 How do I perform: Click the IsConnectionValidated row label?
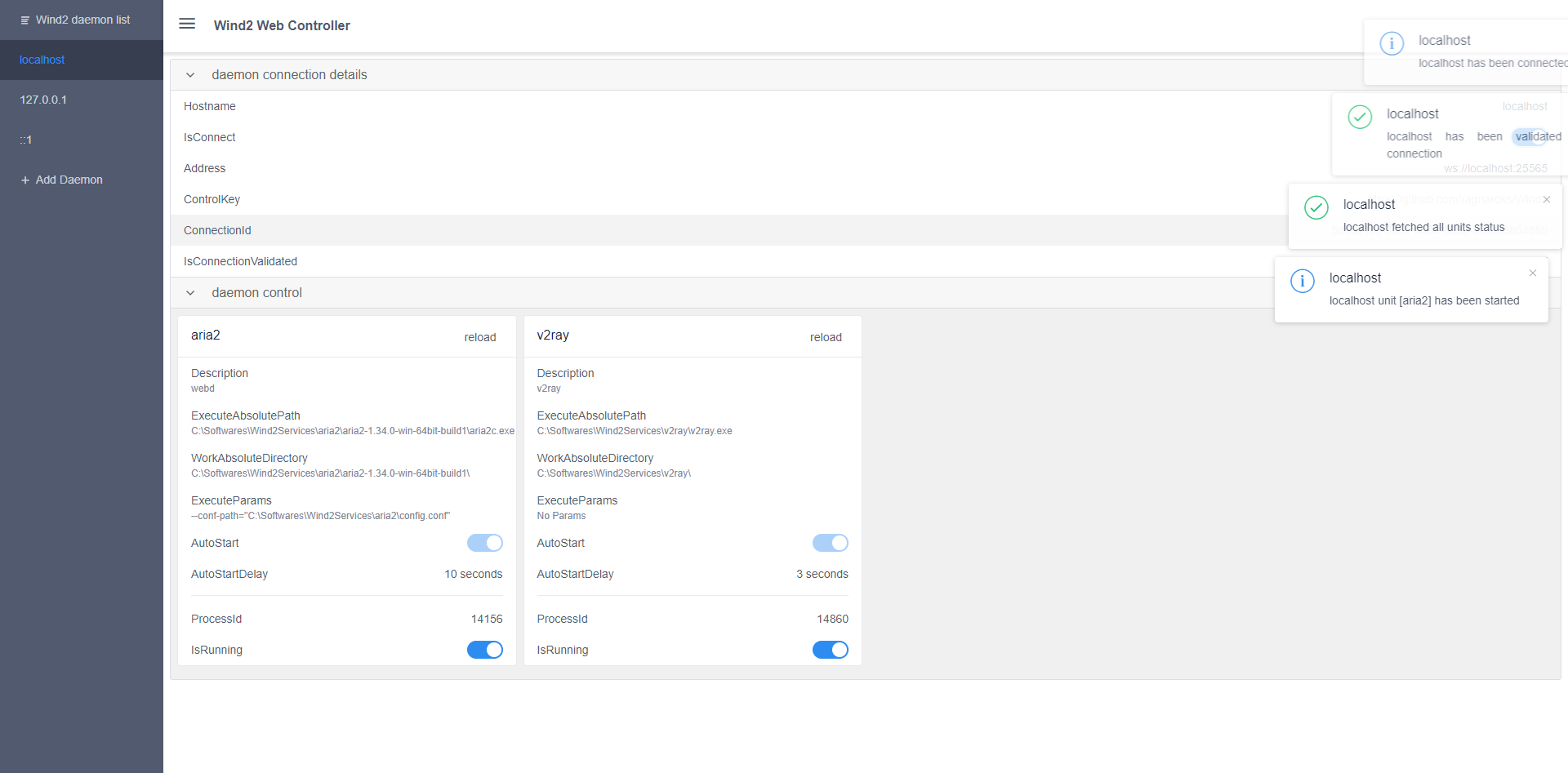pos(240,261)
